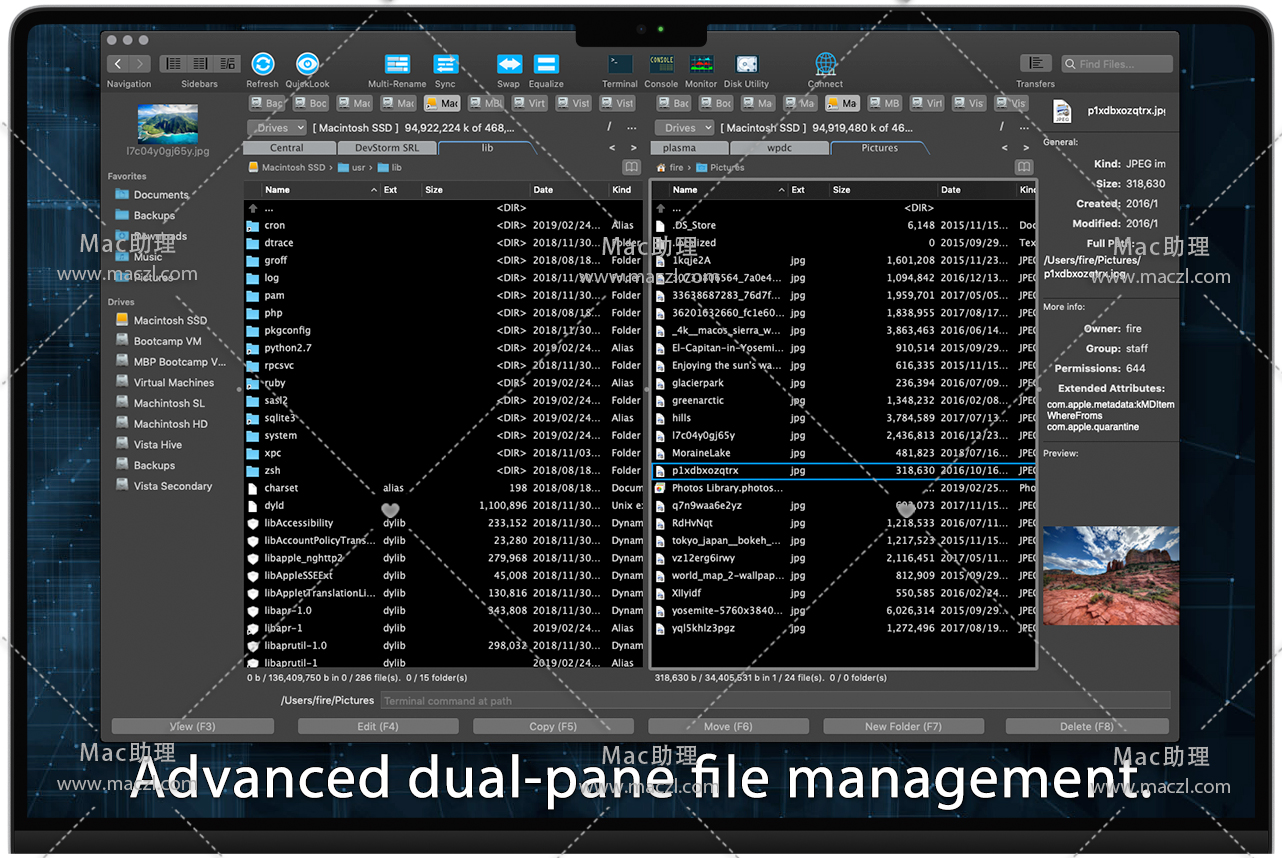This screenshot has height=858, width=1282.
Task: Sort the left pane by the Date column
Action: (x=568, y=190)
